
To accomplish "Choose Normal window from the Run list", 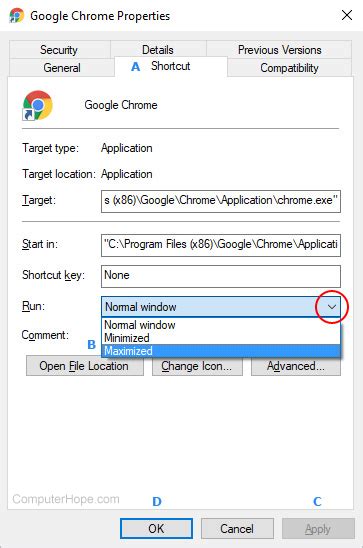I will pos(221,325).
